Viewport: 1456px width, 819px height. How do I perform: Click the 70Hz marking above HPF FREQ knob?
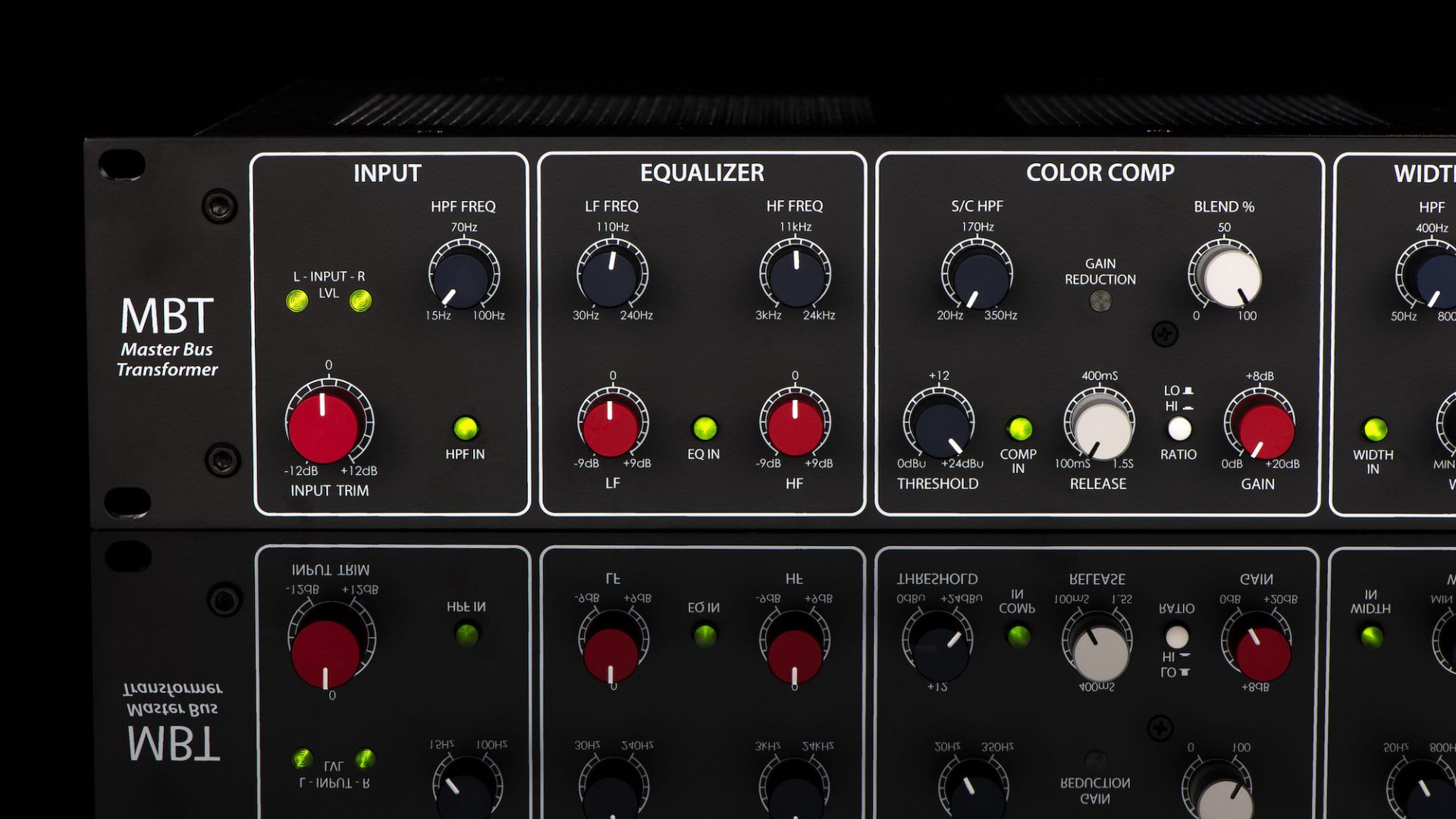[464, 227]
